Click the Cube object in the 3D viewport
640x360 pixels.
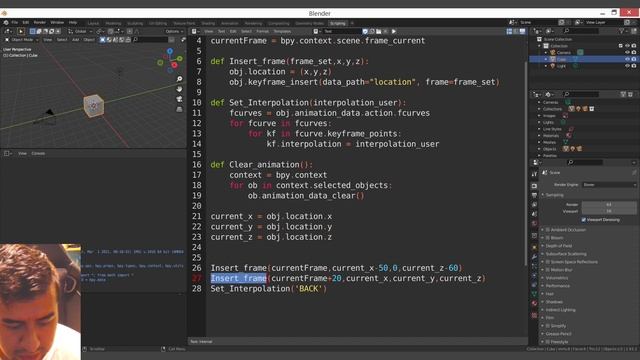pos(93,105)
